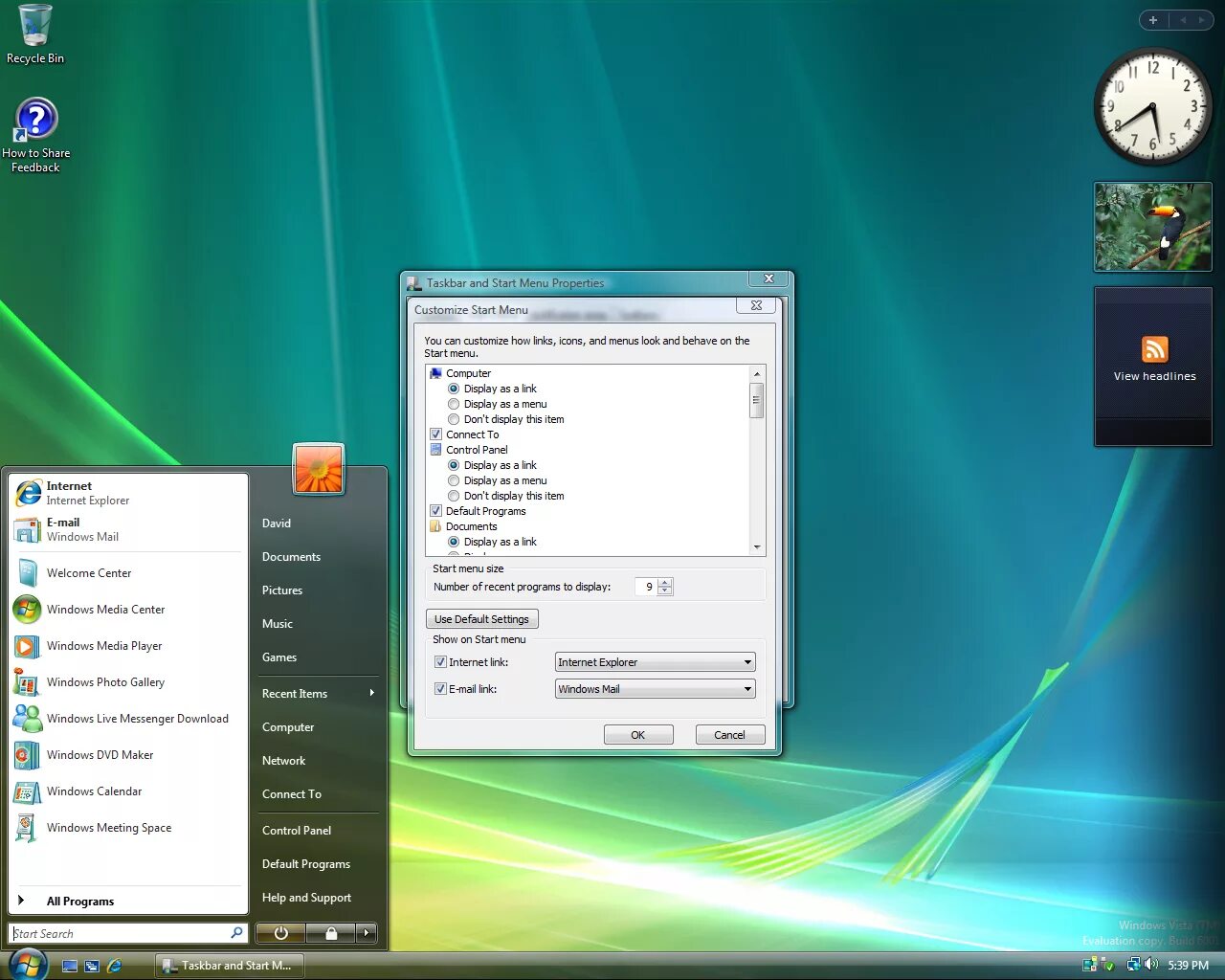This screenshot has height=980, width=1225.
Task: Launch Windows Media Player
Action: click(127, 646)
